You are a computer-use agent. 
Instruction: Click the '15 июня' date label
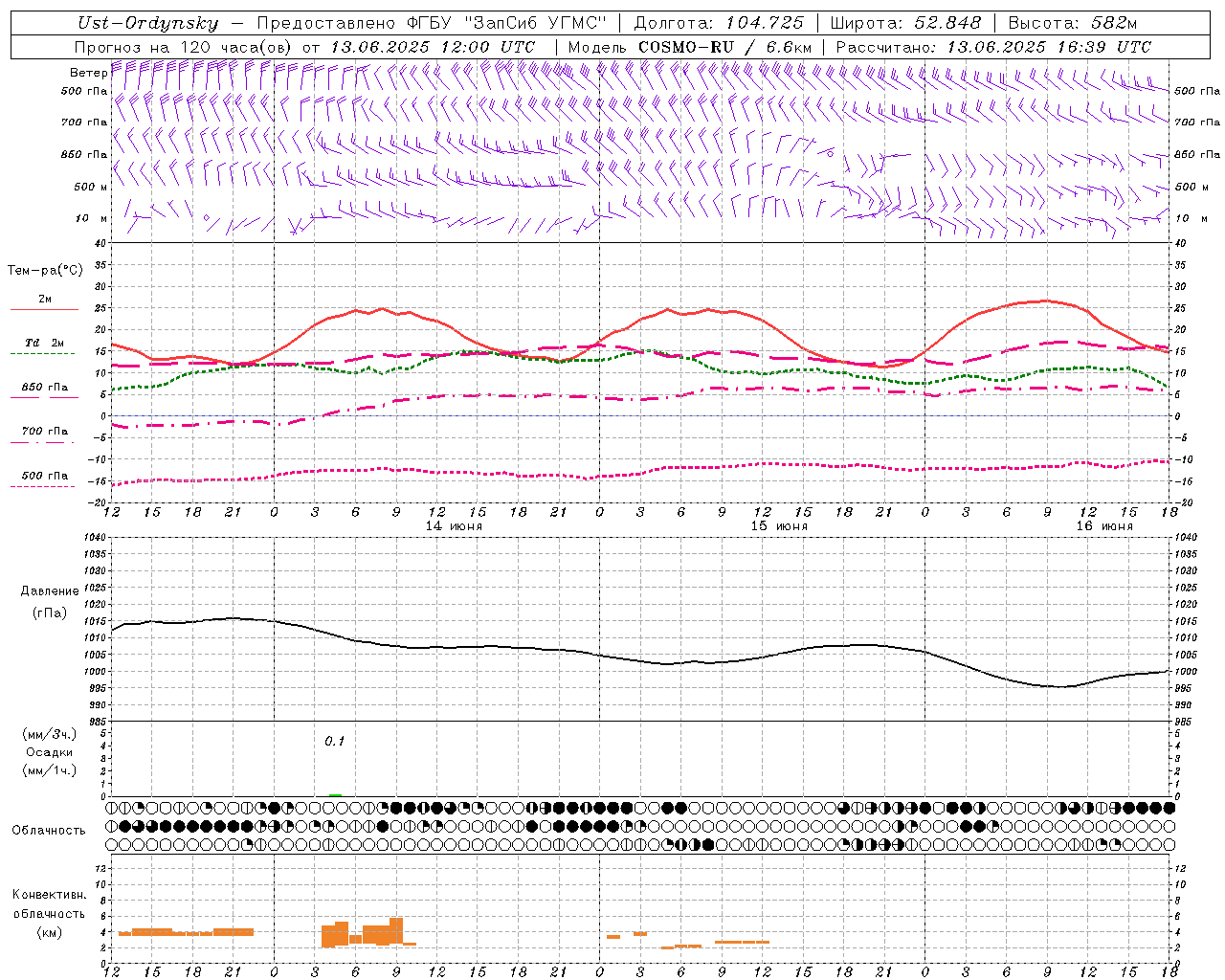[779, 526]
